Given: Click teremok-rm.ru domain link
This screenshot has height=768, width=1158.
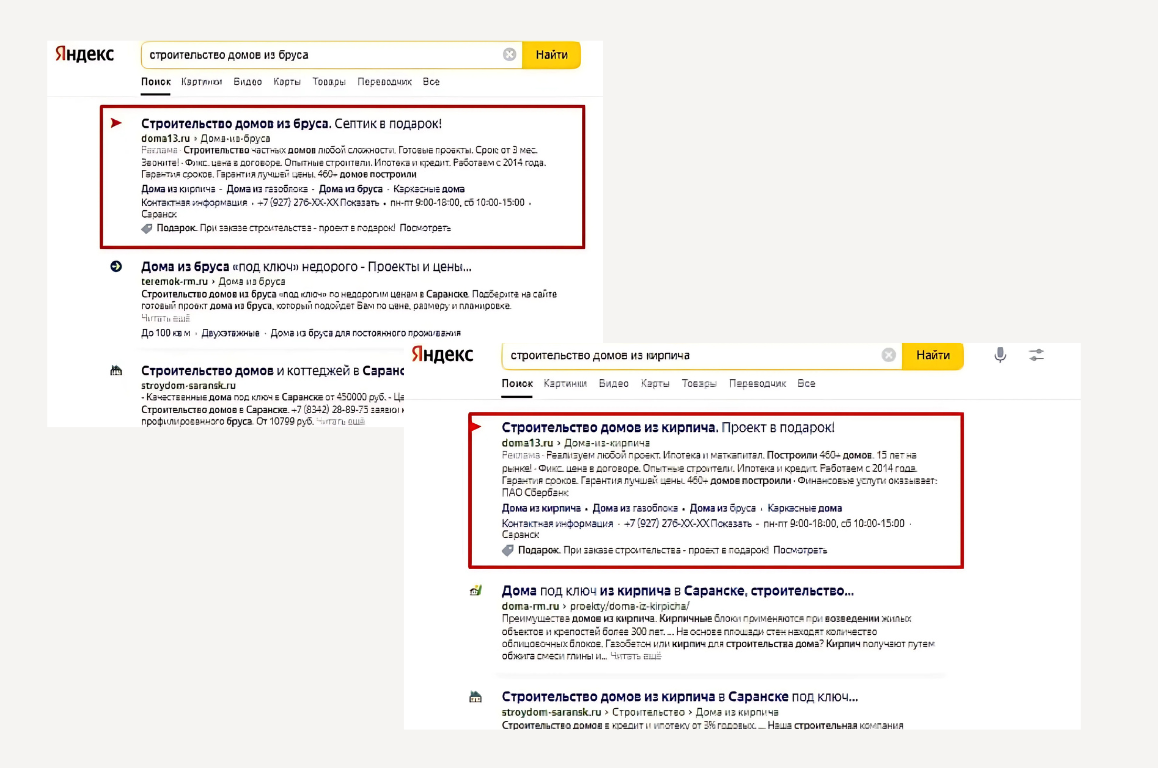Looking at the screenshot, I should 174,281.
